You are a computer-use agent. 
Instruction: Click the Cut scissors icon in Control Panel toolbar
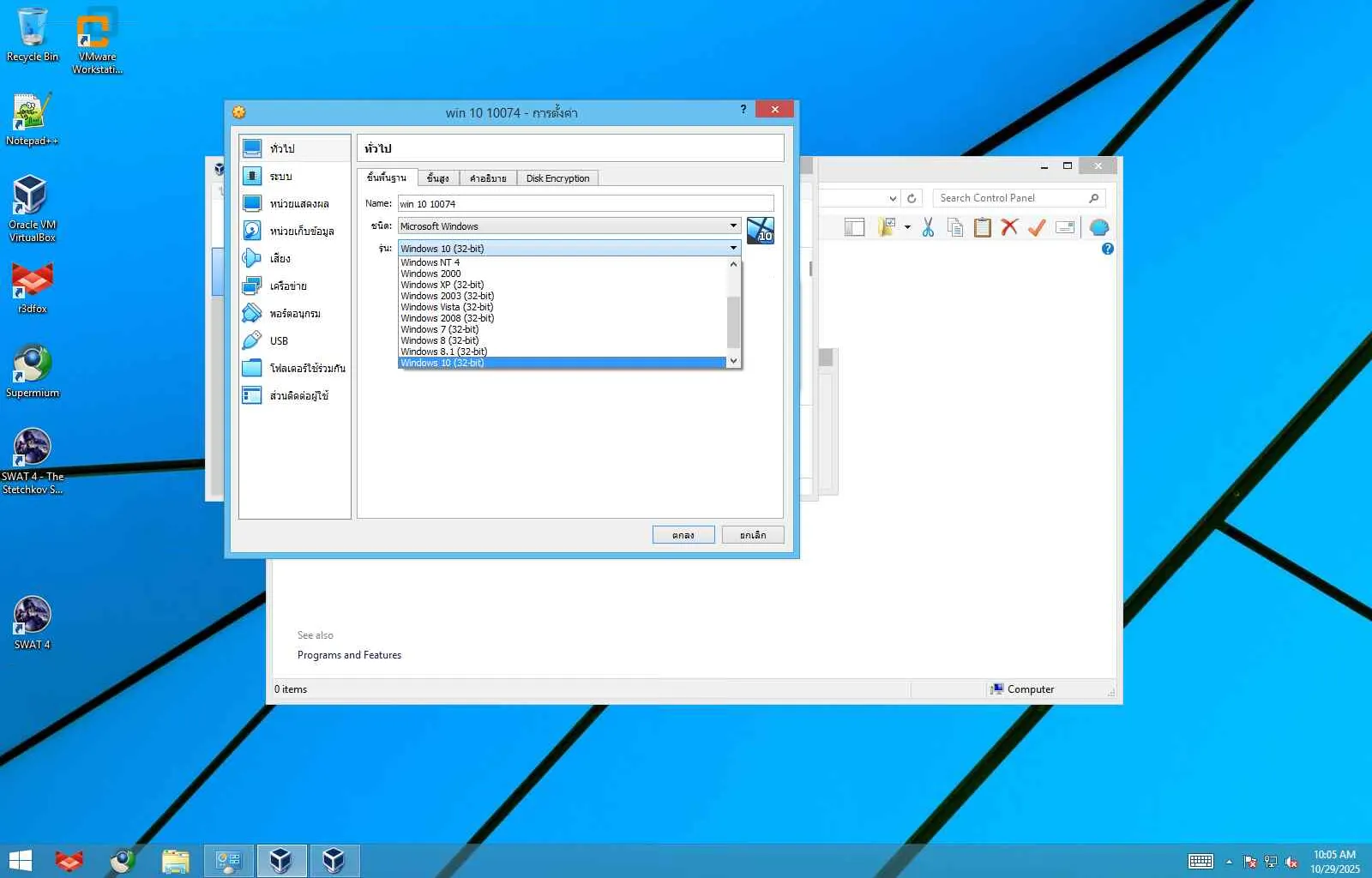pyautogui.click(x=928, y=227)
